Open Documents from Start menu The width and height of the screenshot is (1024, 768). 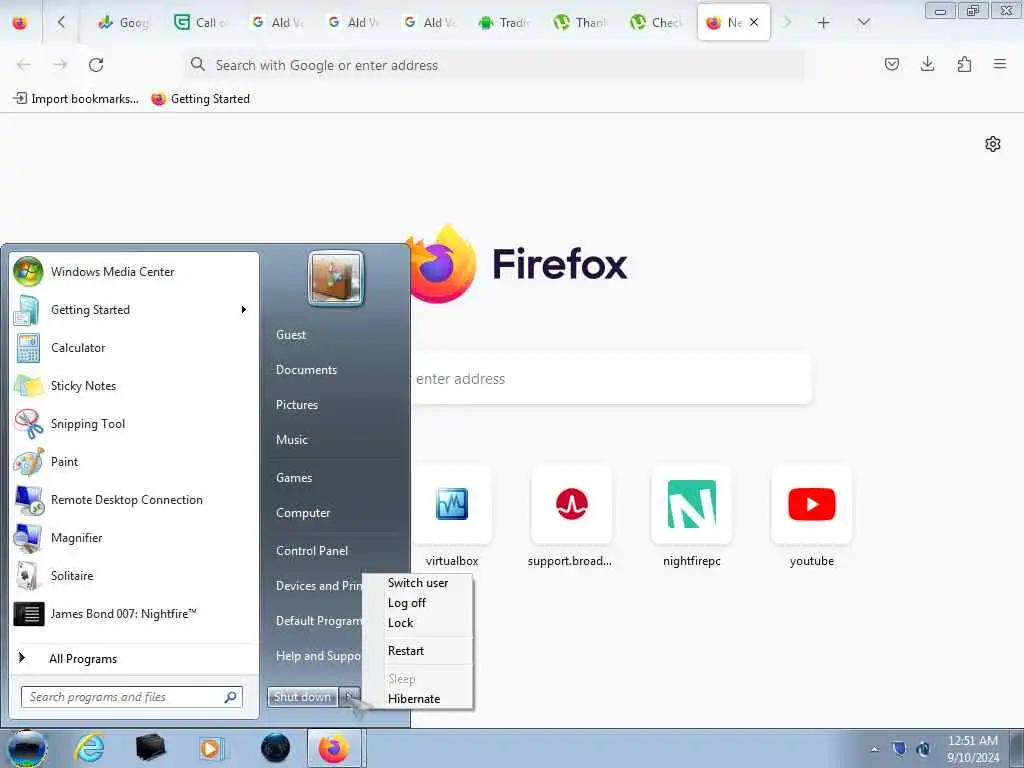(306, 370)
